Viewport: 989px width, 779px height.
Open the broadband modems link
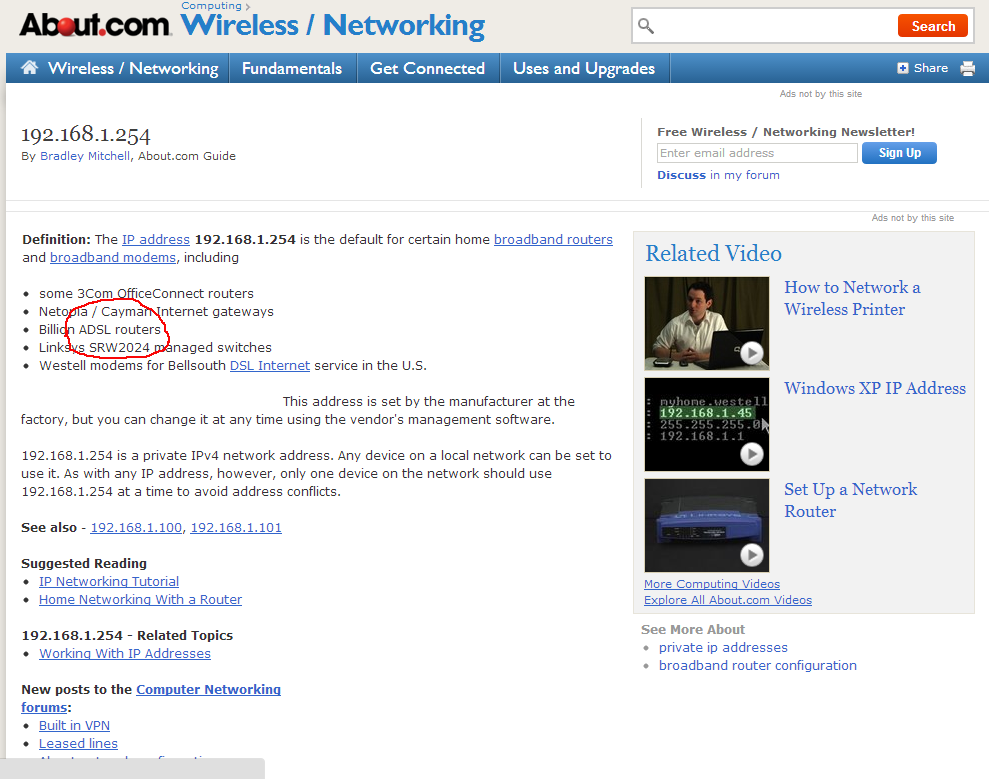coord(113,257)
